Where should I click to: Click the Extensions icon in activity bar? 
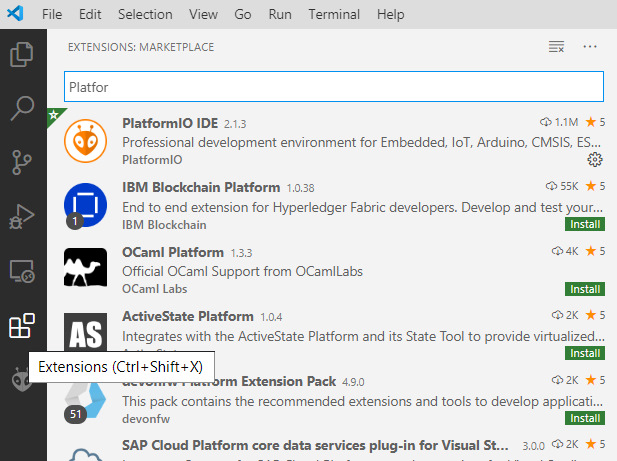[22, 325]
